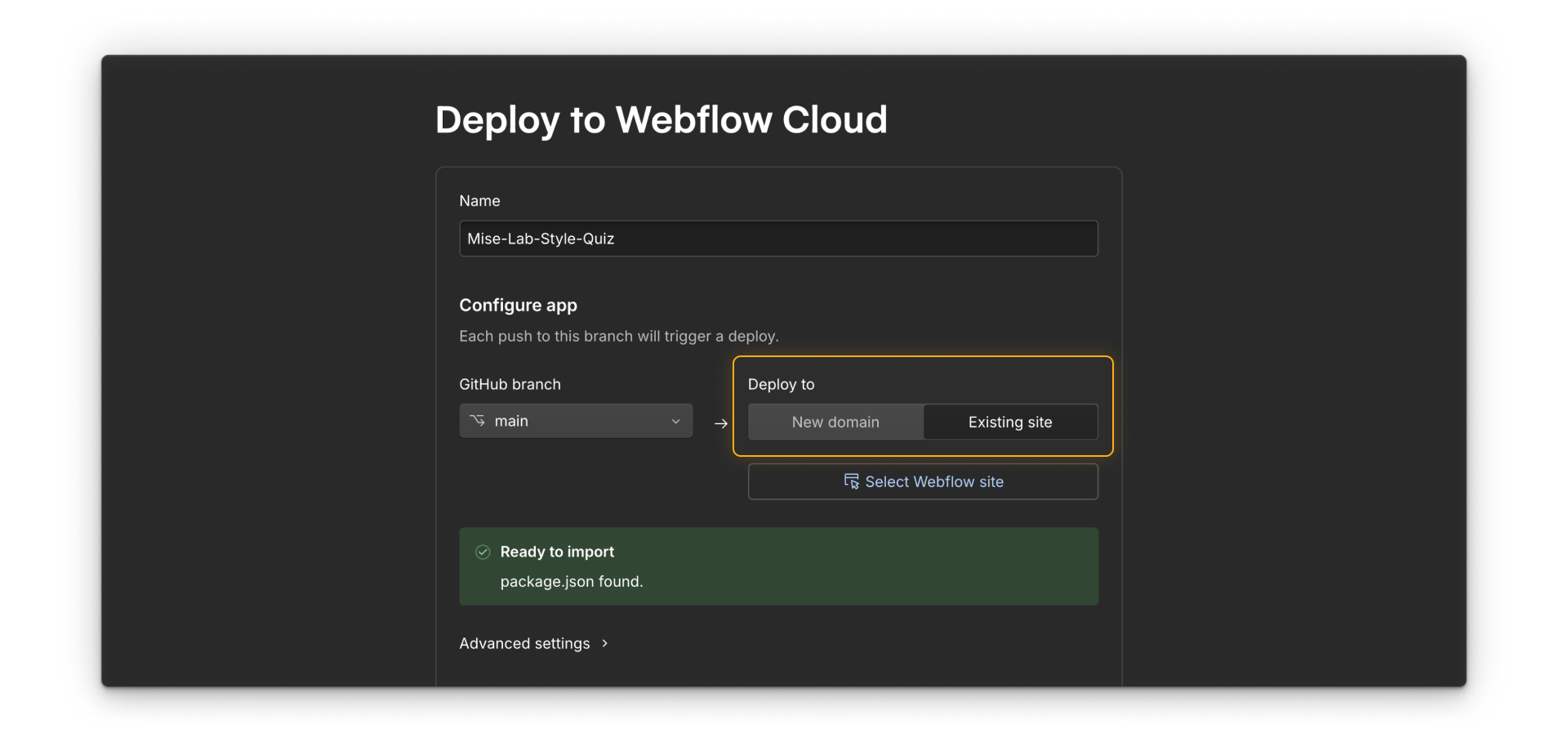Click the 'Name' field label

tap(479, 201)
